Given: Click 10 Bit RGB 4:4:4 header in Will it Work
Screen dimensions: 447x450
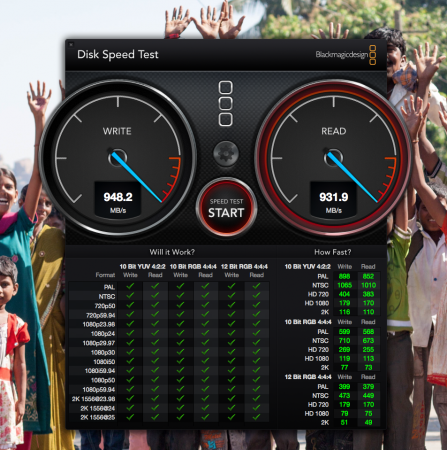Looking at the screenshot, I should point(193,267).
